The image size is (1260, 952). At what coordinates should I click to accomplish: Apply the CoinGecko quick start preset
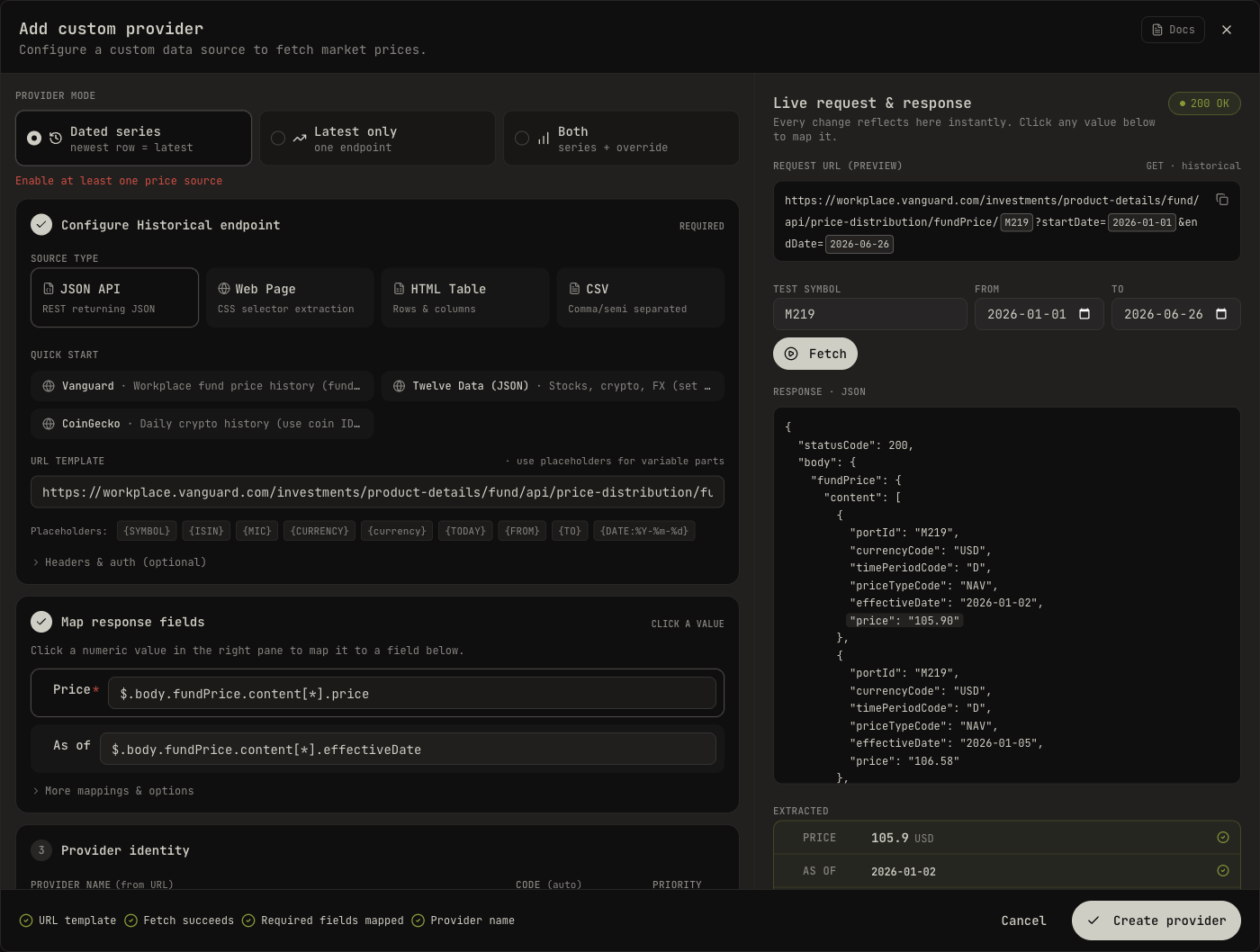(x=202, y=424)
